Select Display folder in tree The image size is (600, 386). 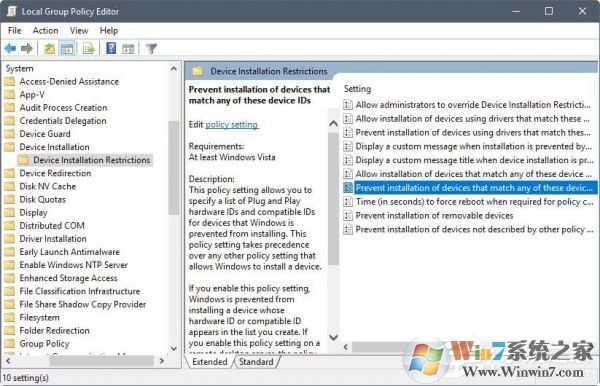(x=33, y=213)
